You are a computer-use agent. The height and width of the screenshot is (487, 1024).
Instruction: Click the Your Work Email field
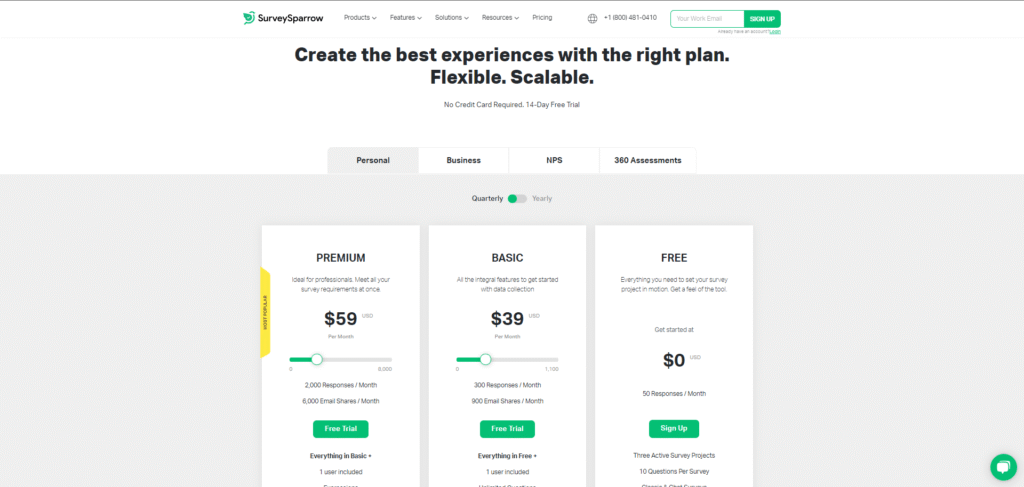tap(707, 19)
